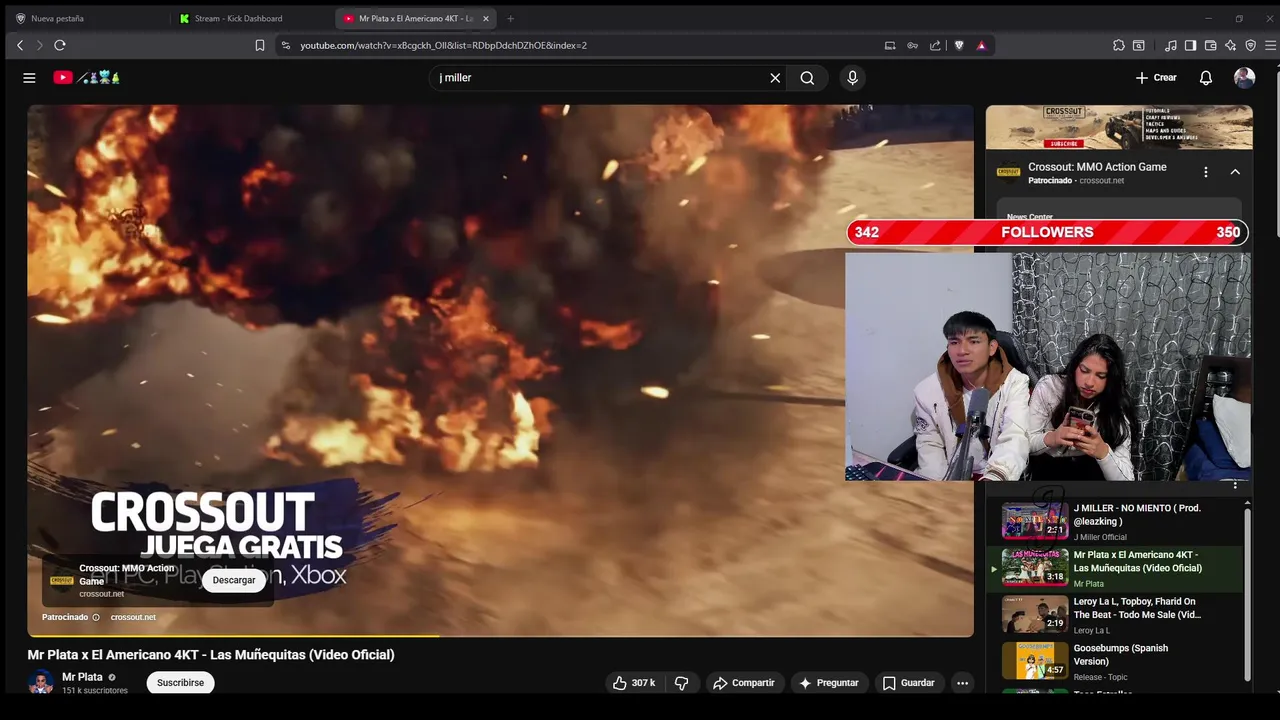Share this page from the address bar
1280x720 pixels.
935,45
